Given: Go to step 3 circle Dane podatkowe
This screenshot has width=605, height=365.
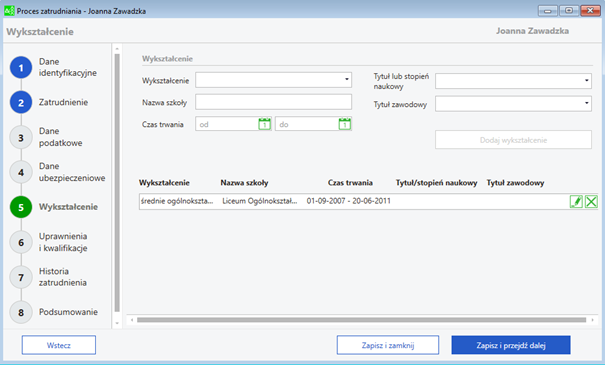Looking at the screenshot, I should [21, 137].
